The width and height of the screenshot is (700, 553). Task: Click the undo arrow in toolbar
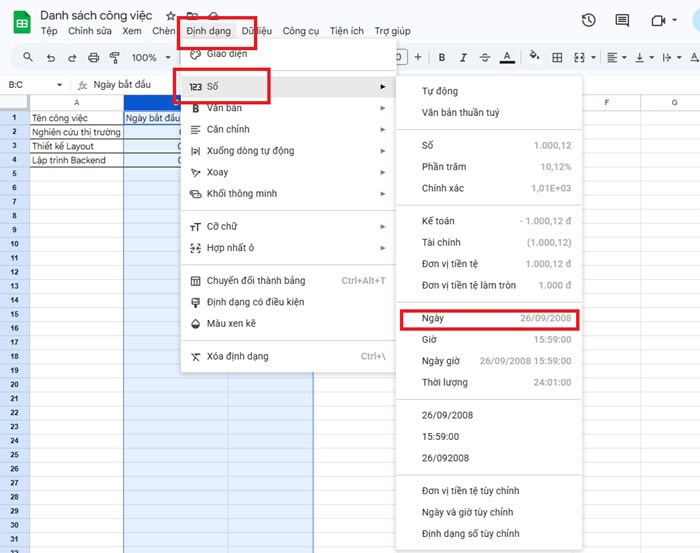click(x=49, y=57)
